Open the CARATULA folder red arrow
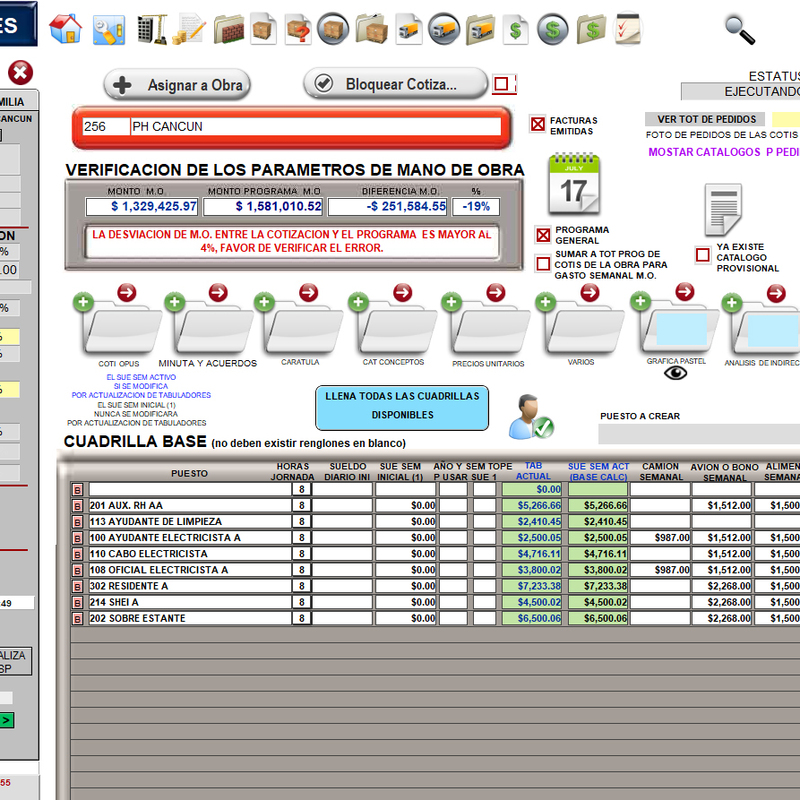Viewport: 800px width, 800px height. pyautogui.click(x=308, y=293)
